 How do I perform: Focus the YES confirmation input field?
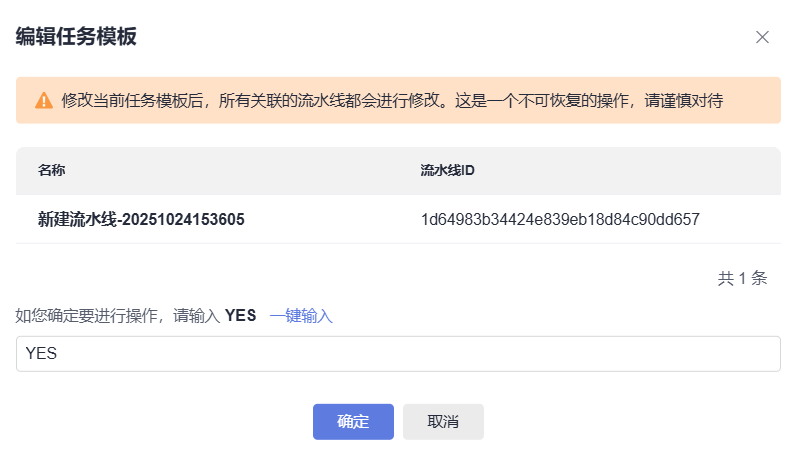(x=398, y=353)
